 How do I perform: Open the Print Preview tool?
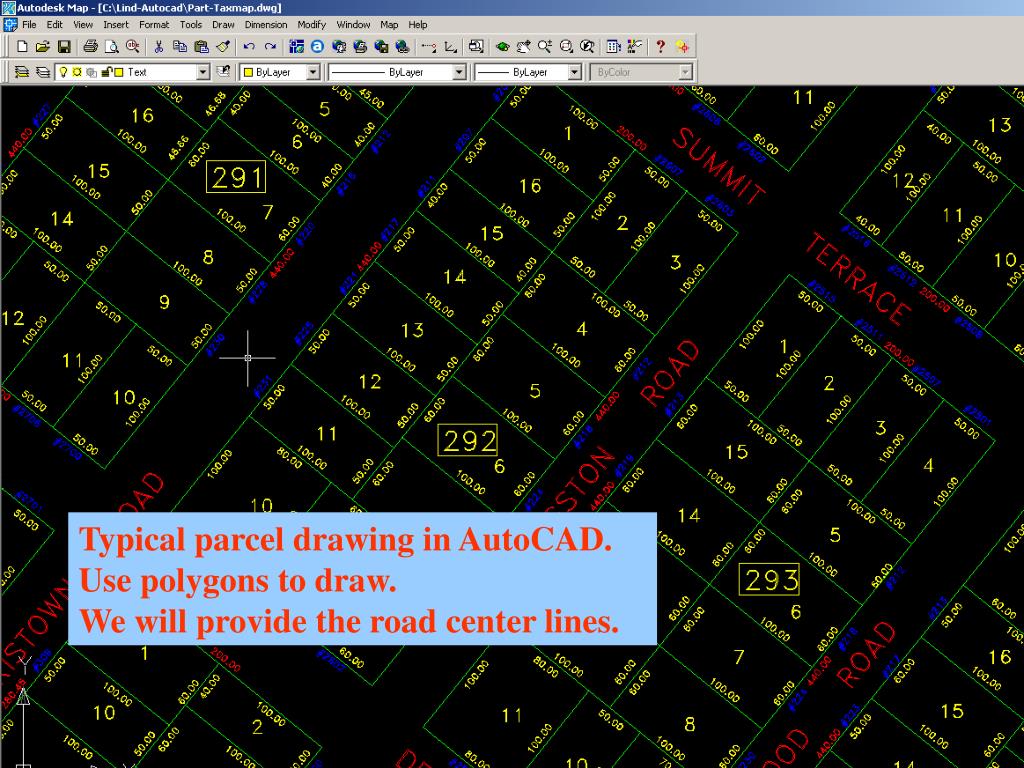click(109, 47)
